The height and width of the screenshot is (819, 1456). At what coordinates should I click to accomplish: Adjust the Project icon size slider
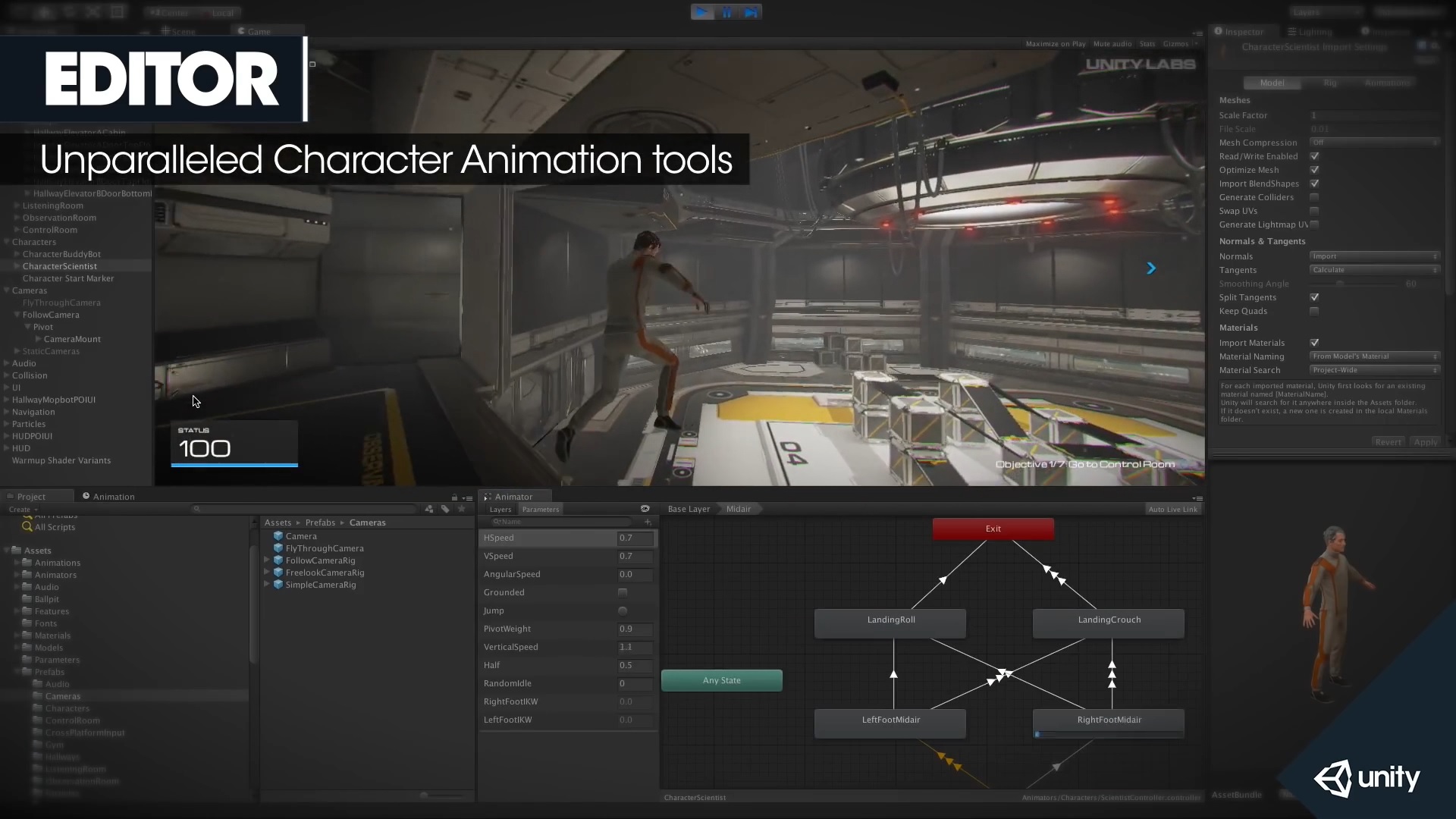pyautogui.click(x=442, y=795)
